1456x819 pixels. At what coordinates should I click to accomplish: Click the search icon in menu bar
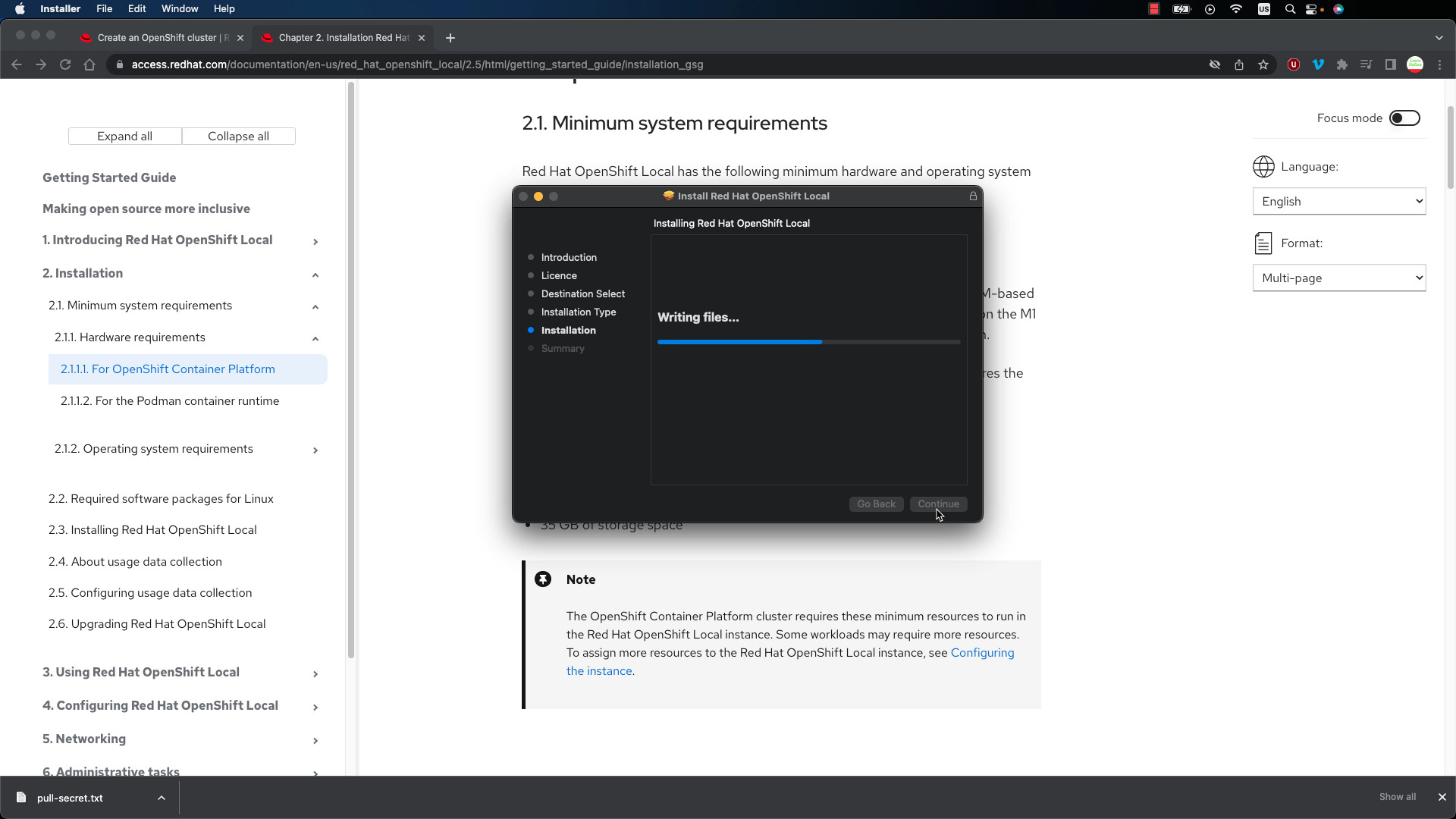click(x=1291, y=9)
